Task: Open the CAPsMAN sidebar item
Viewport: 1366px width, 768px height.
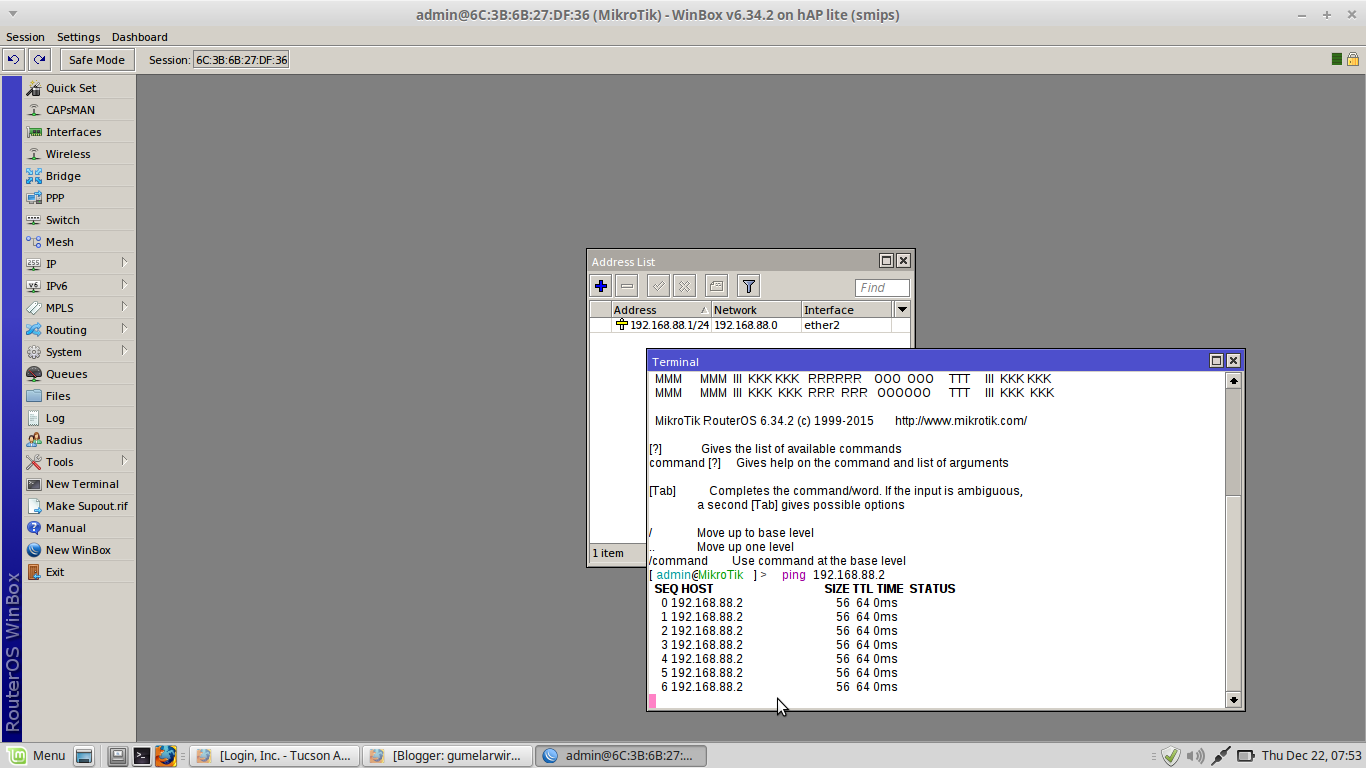Action: coord(79,110)
